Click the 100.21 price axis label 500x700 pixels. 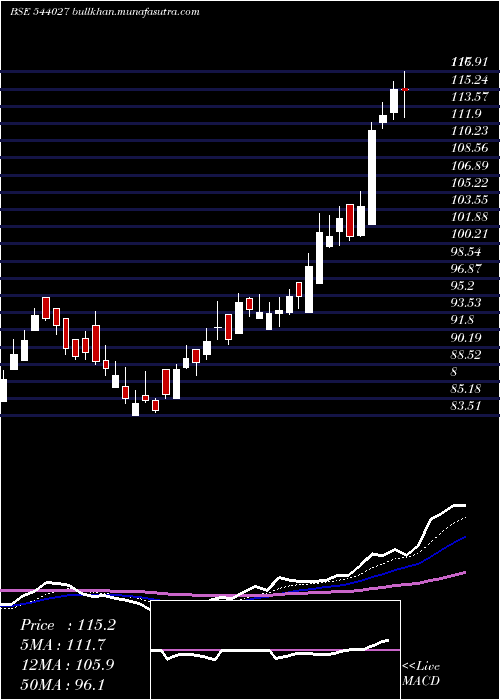click(469, 234)
